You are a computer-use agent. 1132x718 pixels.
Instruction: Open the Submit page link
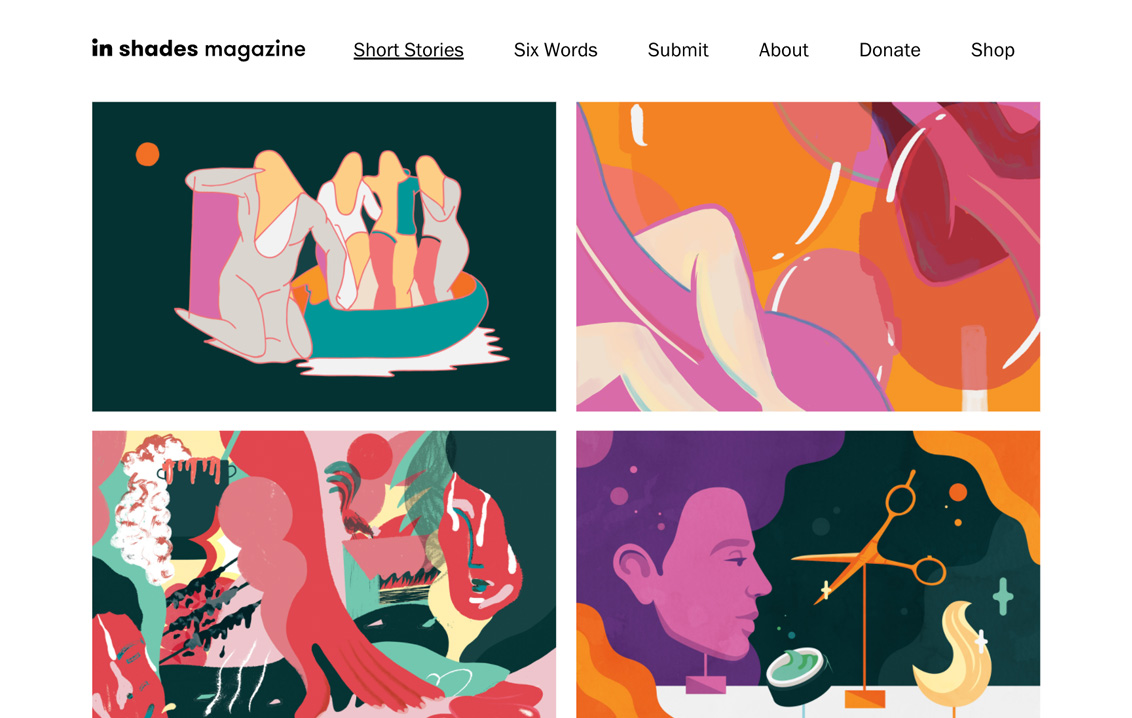678,50
